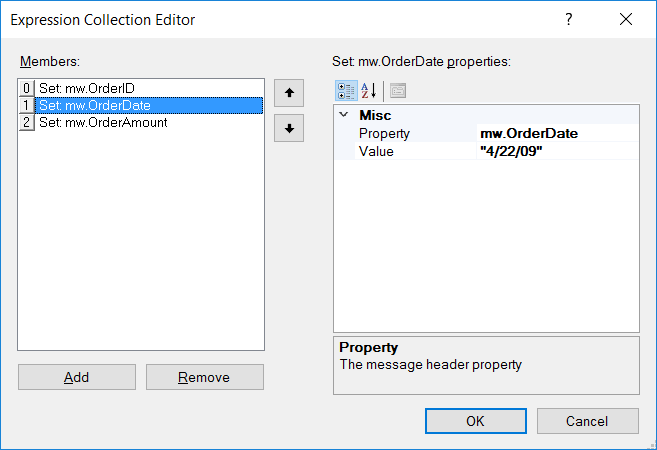This screenshot has width=657, height=450.
Task: Move selected member down with arrow button
Action: point(289,128)
